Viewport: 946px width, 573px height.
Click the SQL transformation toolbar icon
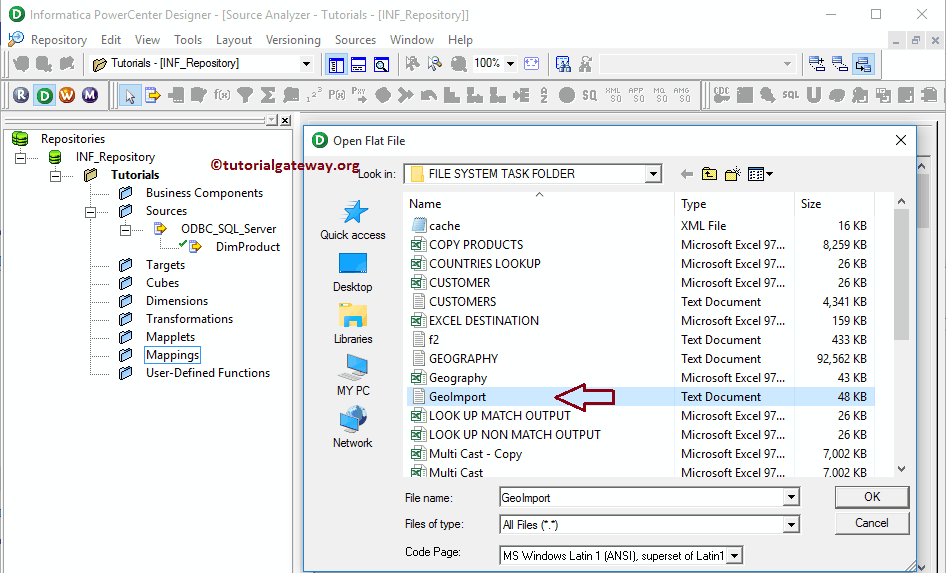point(790,95)
